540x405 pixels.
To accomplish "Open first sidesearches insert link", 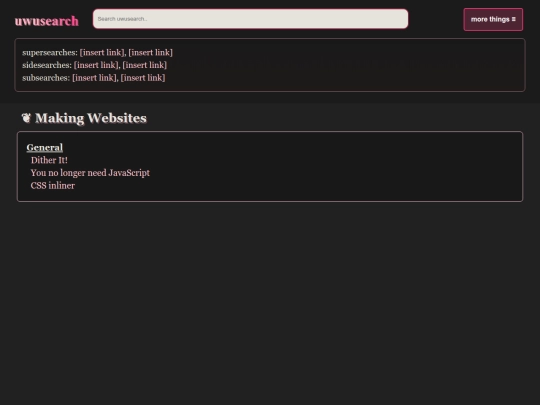I will (96, 65).
